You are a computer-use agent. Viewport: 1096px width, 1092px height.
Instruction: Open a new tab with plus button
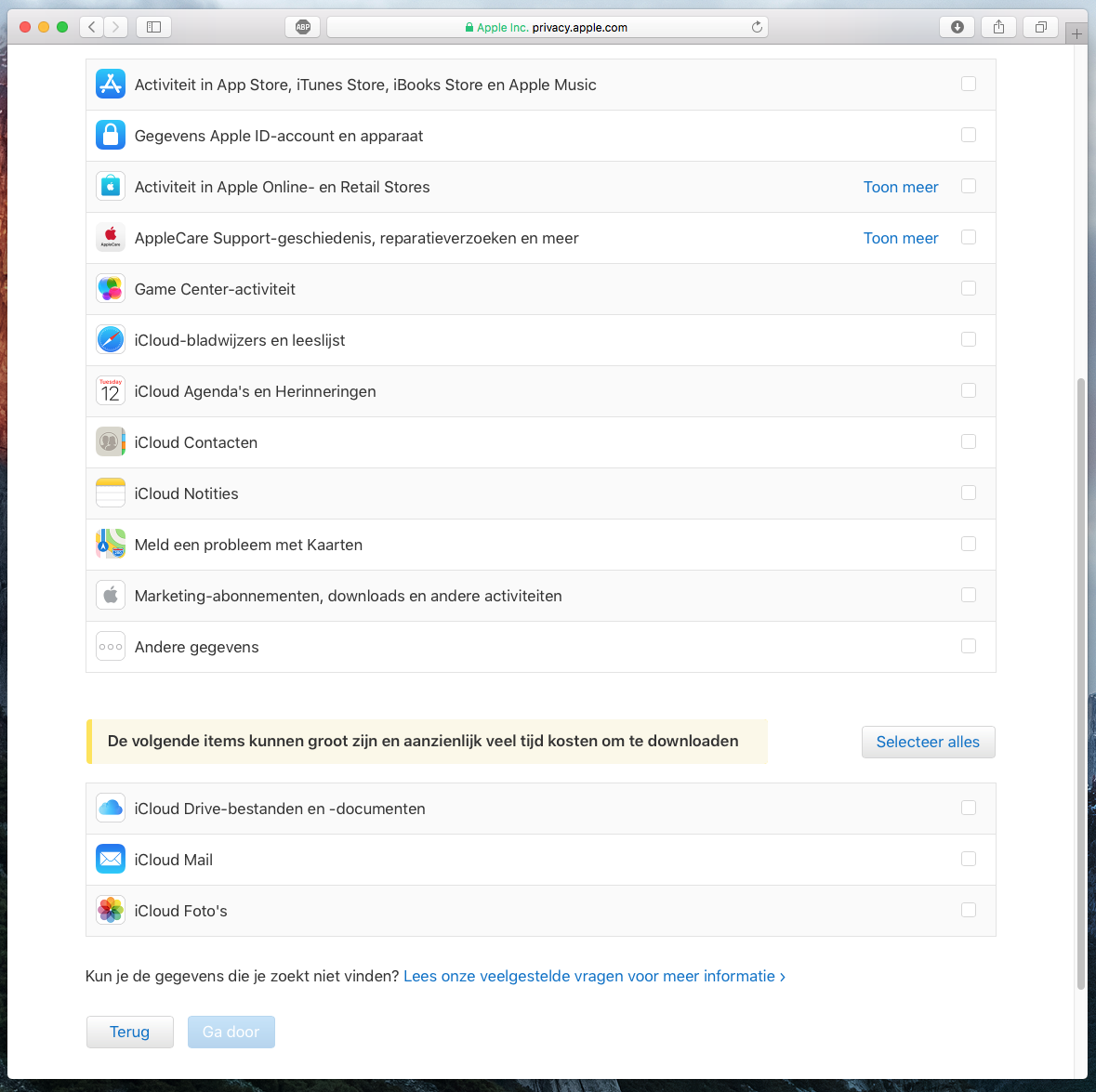1076,33
